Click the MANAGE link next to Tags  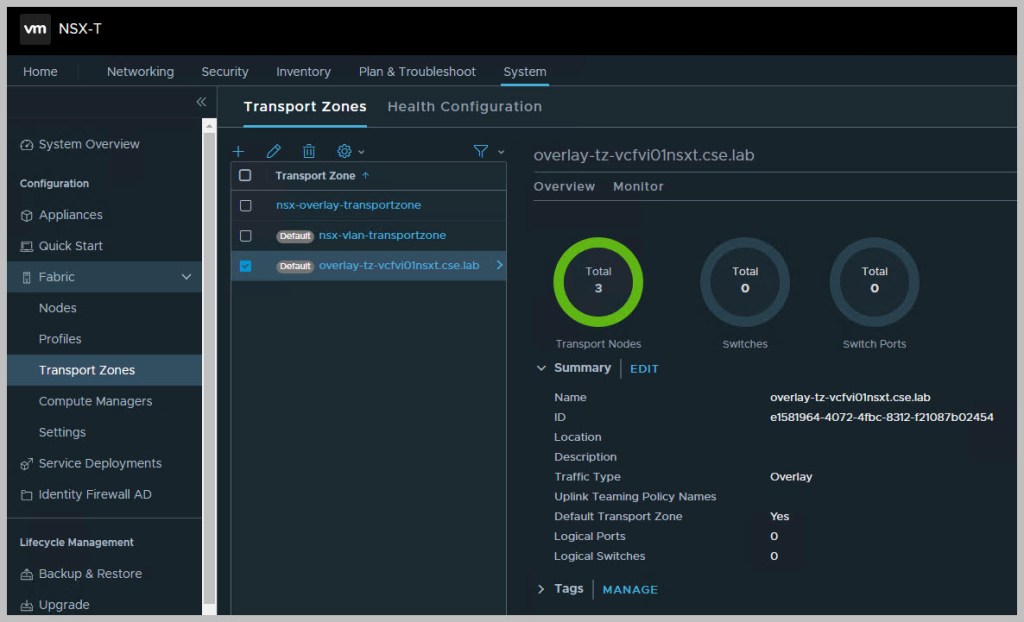coord(630,590)
